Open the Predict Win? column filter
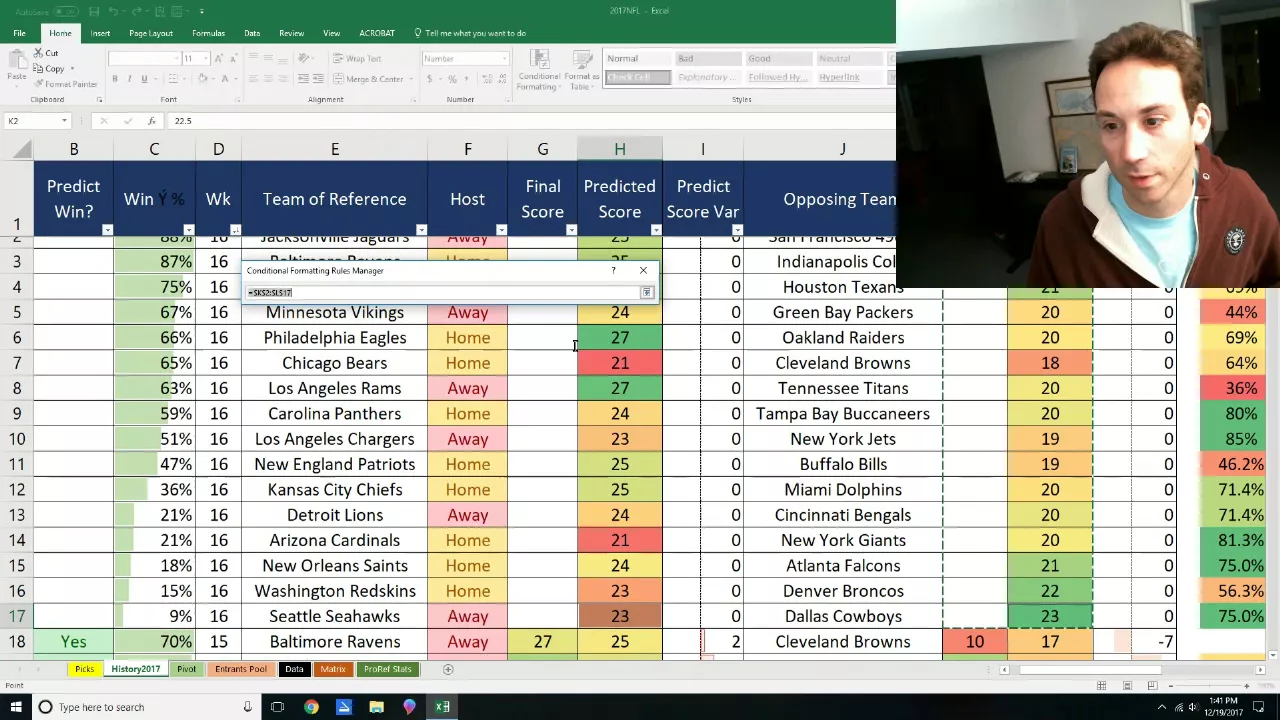The width and height of the screenshot is (1280, 720). point(107,230)
